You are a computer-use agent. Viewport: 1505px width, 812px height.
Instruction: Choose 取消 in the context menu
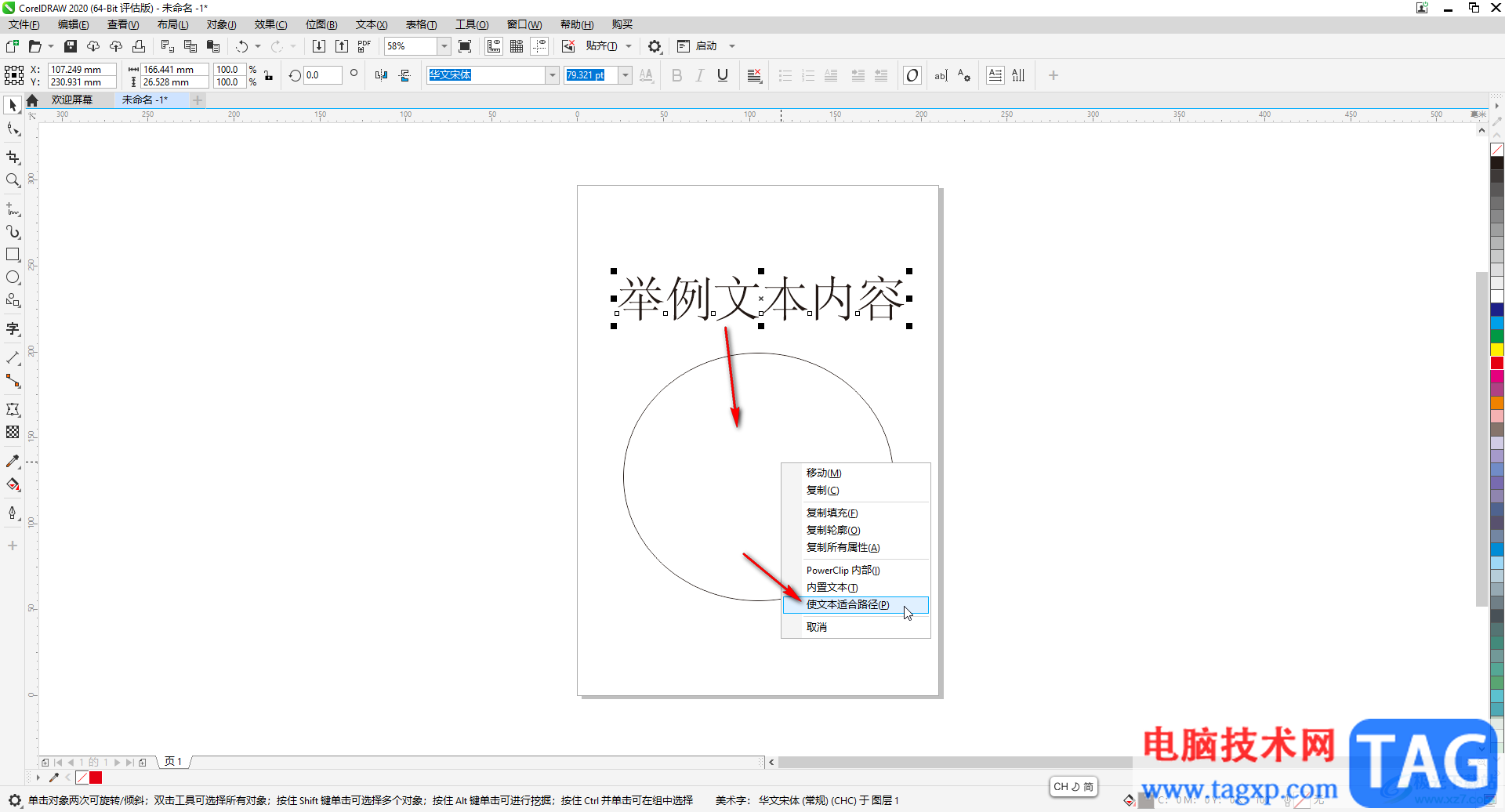click(x=856, y=627)
